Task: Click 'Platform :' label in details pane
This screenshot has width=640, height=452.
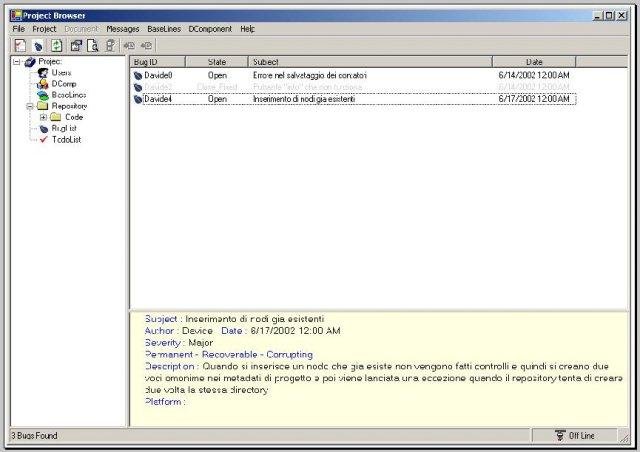Action: click(165, 402)
